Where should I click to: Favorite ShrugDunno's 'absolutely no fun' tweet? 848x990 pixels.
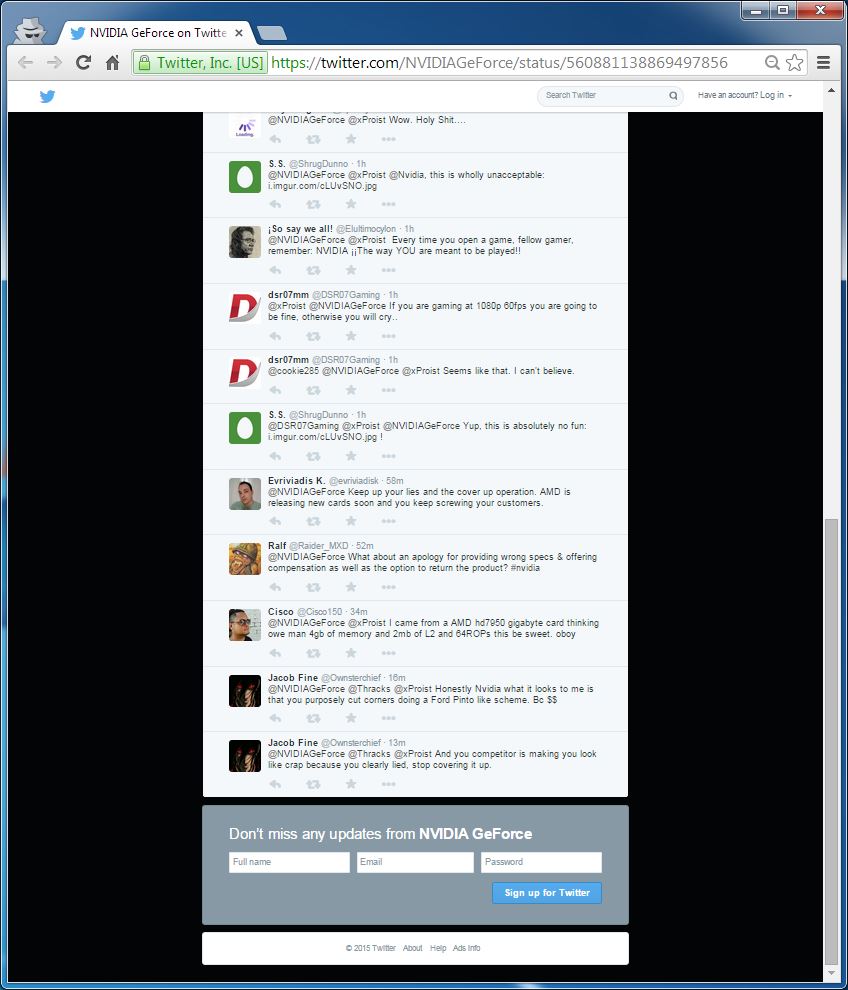tap(351, 456)
